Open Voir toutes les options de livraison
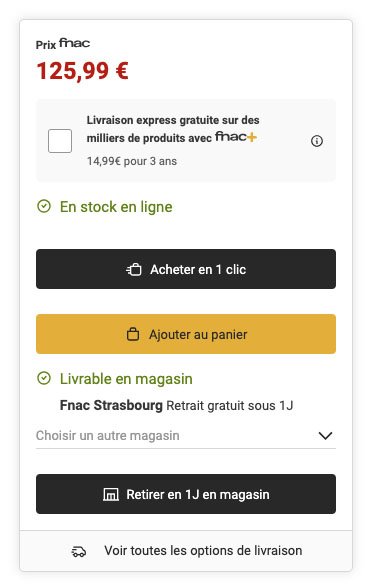 click(x=186, y=551)
